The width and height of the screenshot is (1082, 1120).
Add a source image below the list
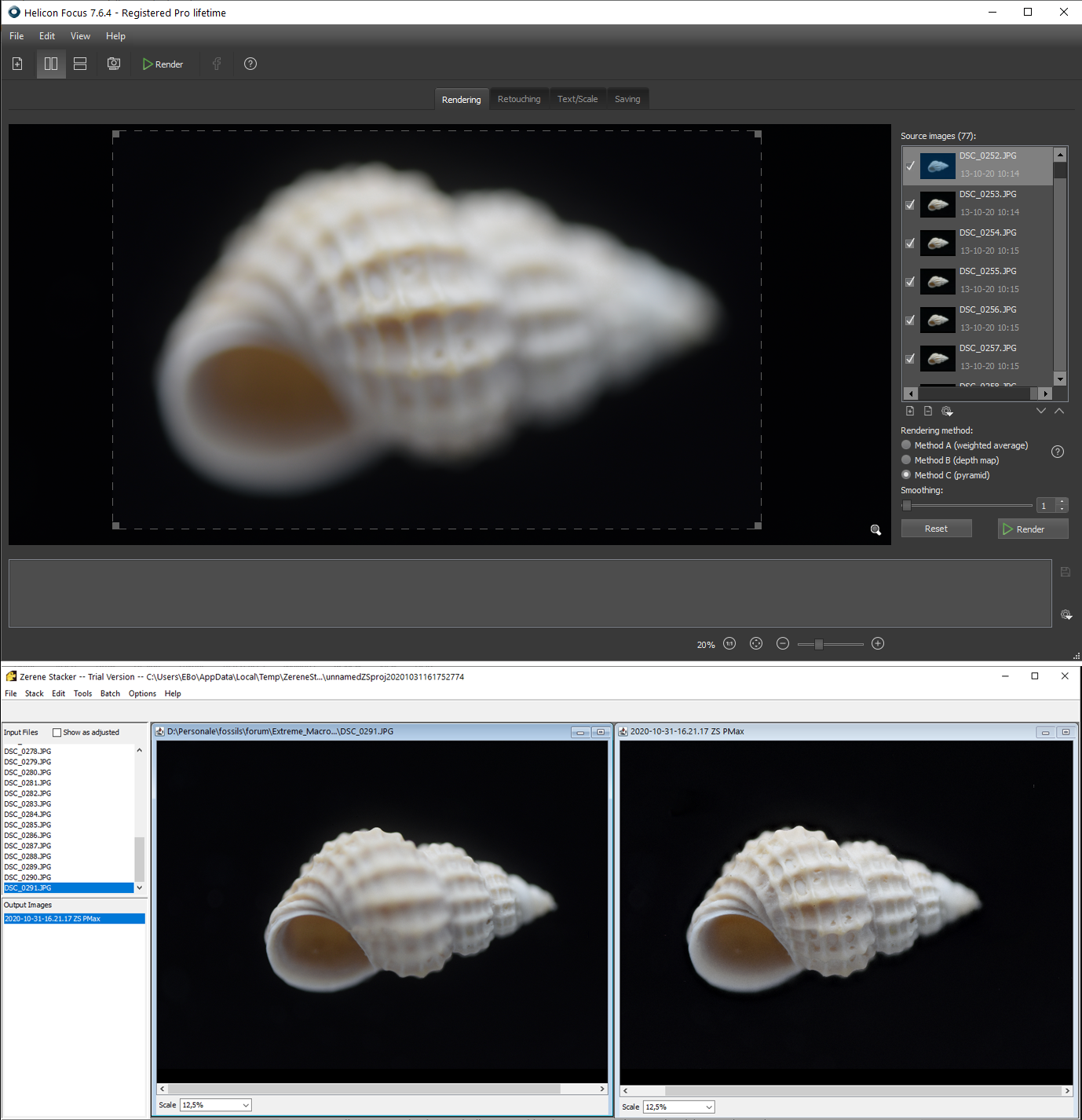pos(910,411)
